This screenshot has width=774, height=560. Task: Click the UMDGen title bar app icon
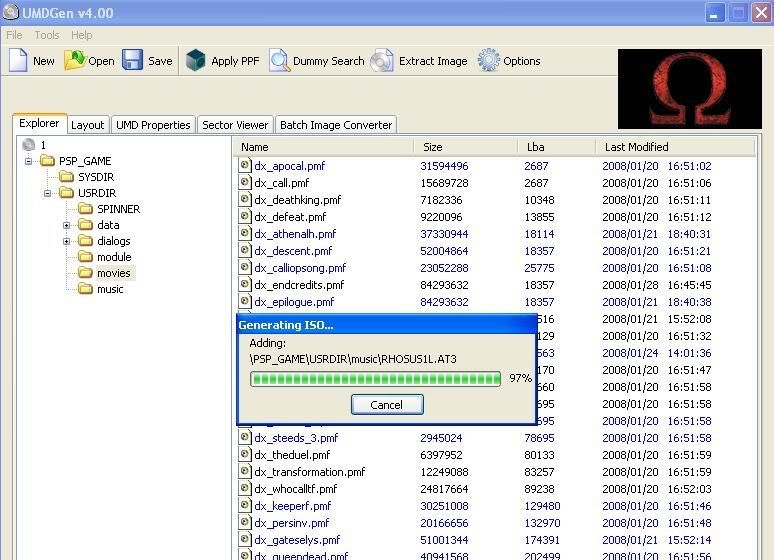point(11,12)
